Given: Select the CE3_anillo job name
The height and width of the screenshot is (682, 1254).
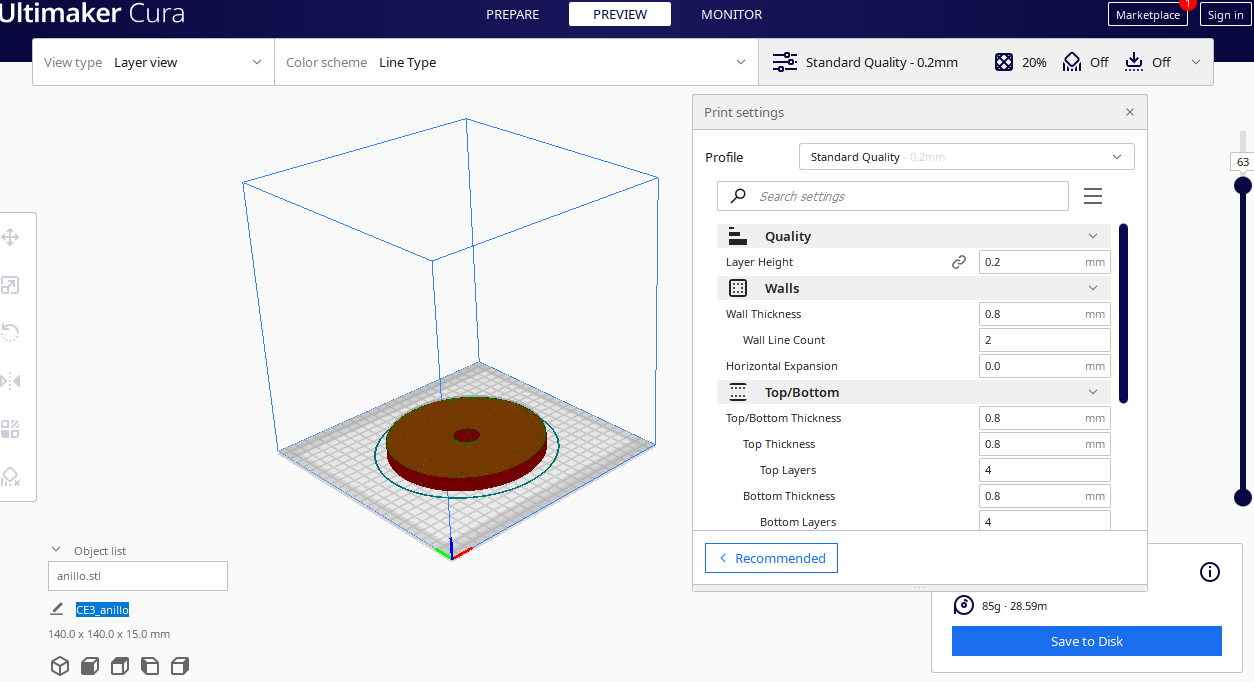Looking at the screenshot, I should point(103,610).
